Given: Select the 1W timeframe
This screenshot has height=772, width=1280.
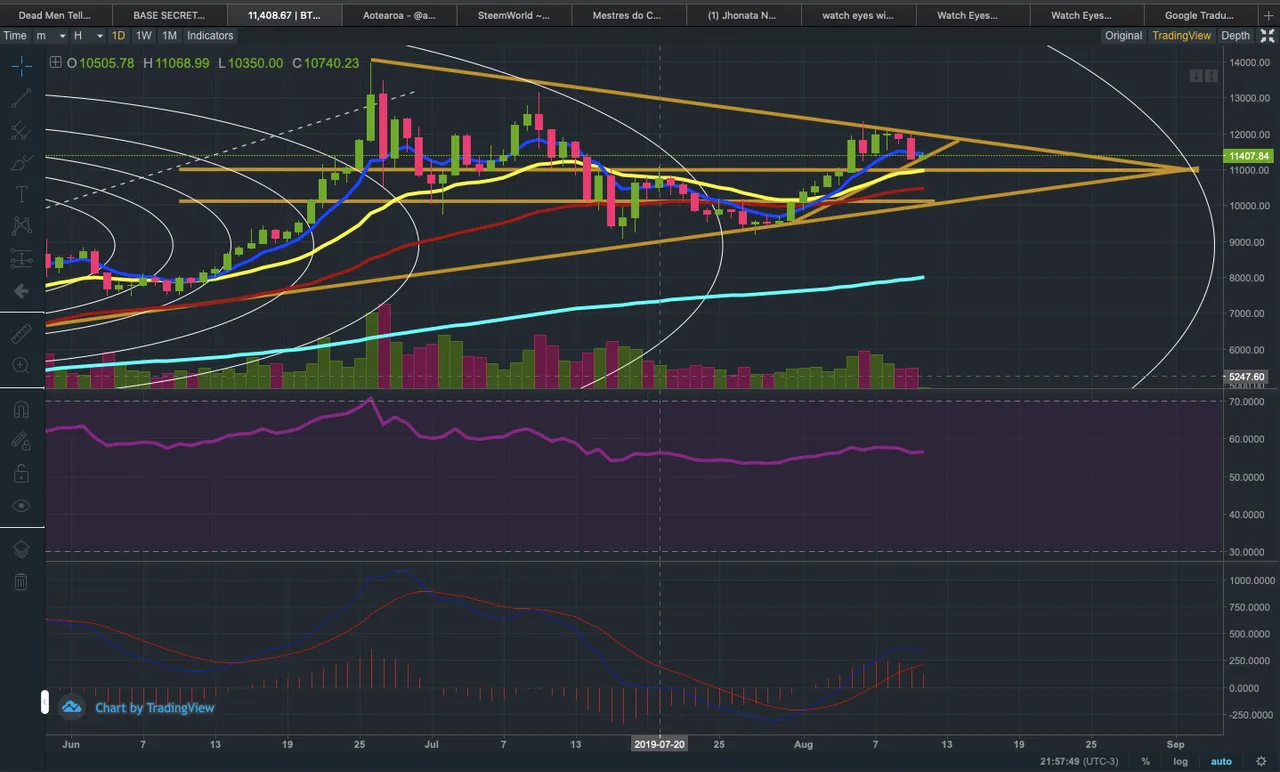Looking at the screenshot, I should [x=144, y=35].
